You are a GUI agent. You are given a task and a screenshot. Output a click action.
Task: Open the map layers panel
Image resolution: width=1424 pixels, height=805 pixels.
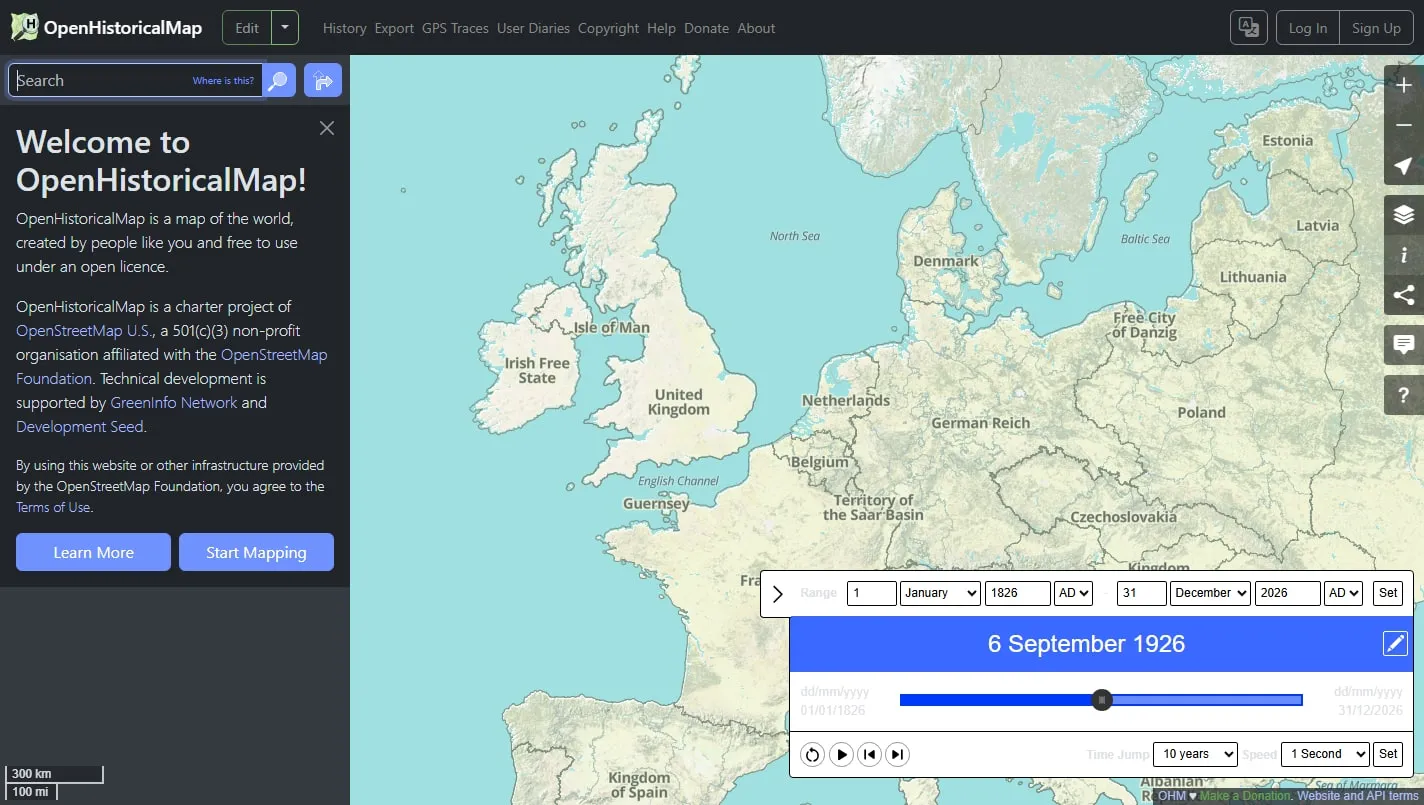1404,215
